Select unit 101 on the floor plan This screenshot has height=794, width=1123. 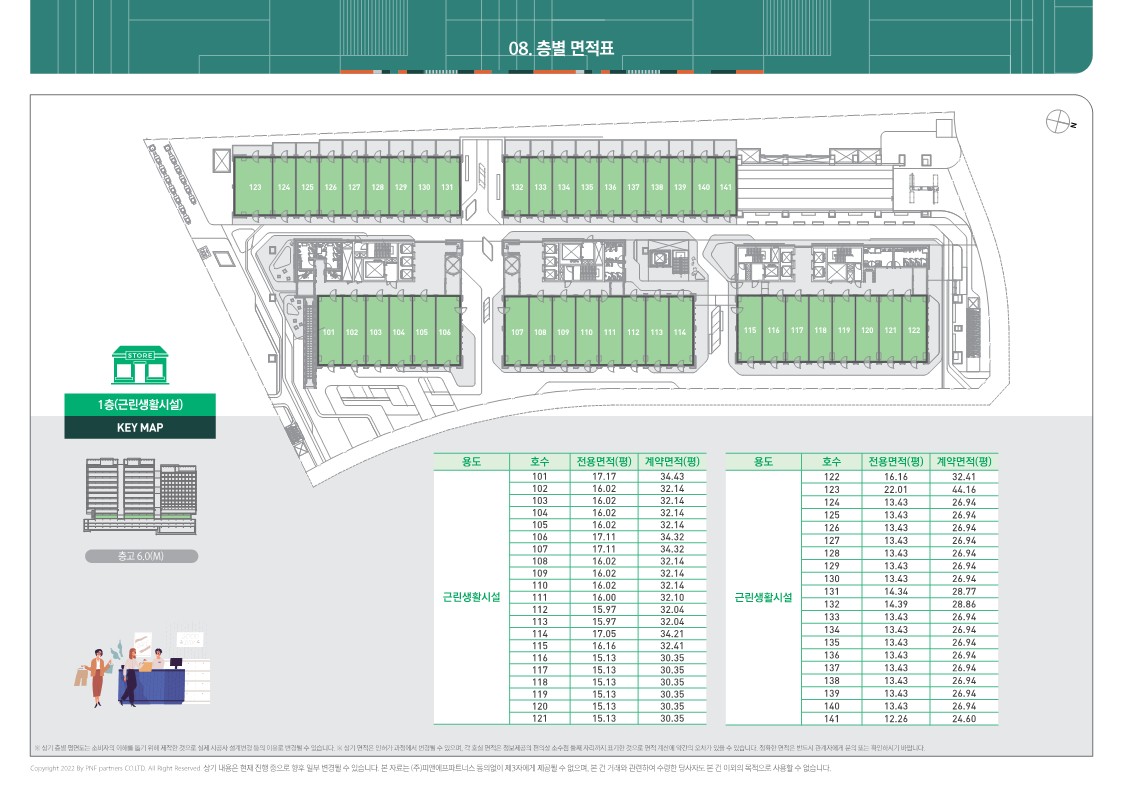click(x=328, y=332)
